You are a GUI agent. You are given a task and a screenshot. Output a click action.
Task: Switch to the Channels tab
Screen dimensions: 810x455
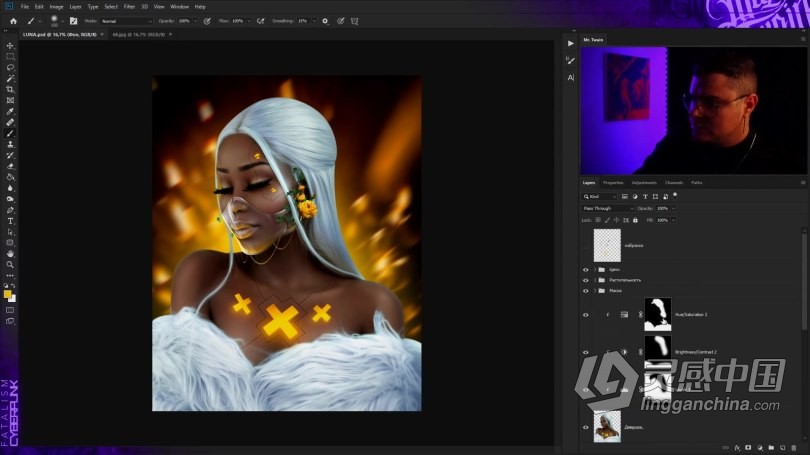pyautogui.click(x=674, y=183)
